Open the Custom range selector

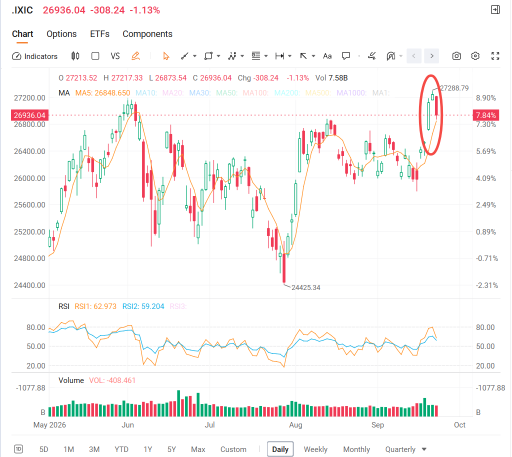point(233,449)
